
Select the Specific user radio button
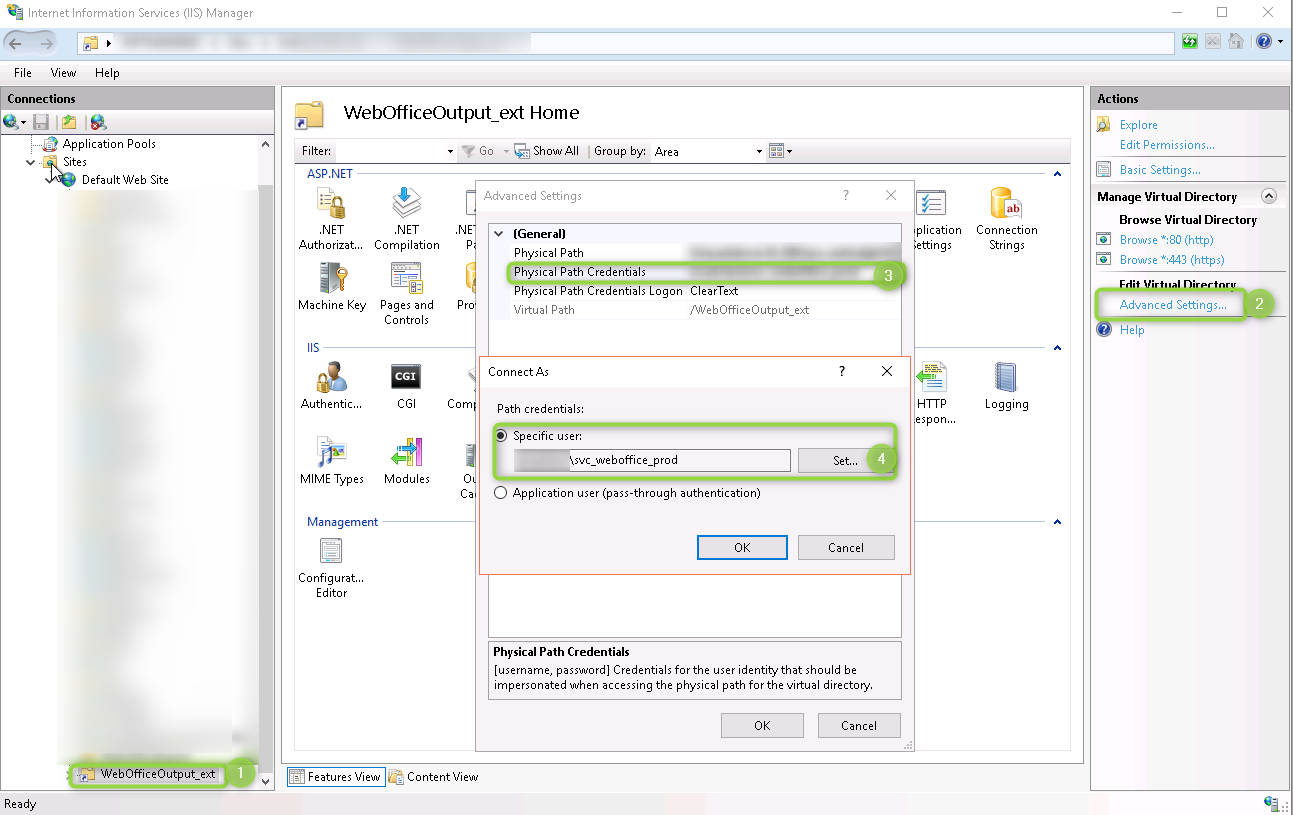499,435
